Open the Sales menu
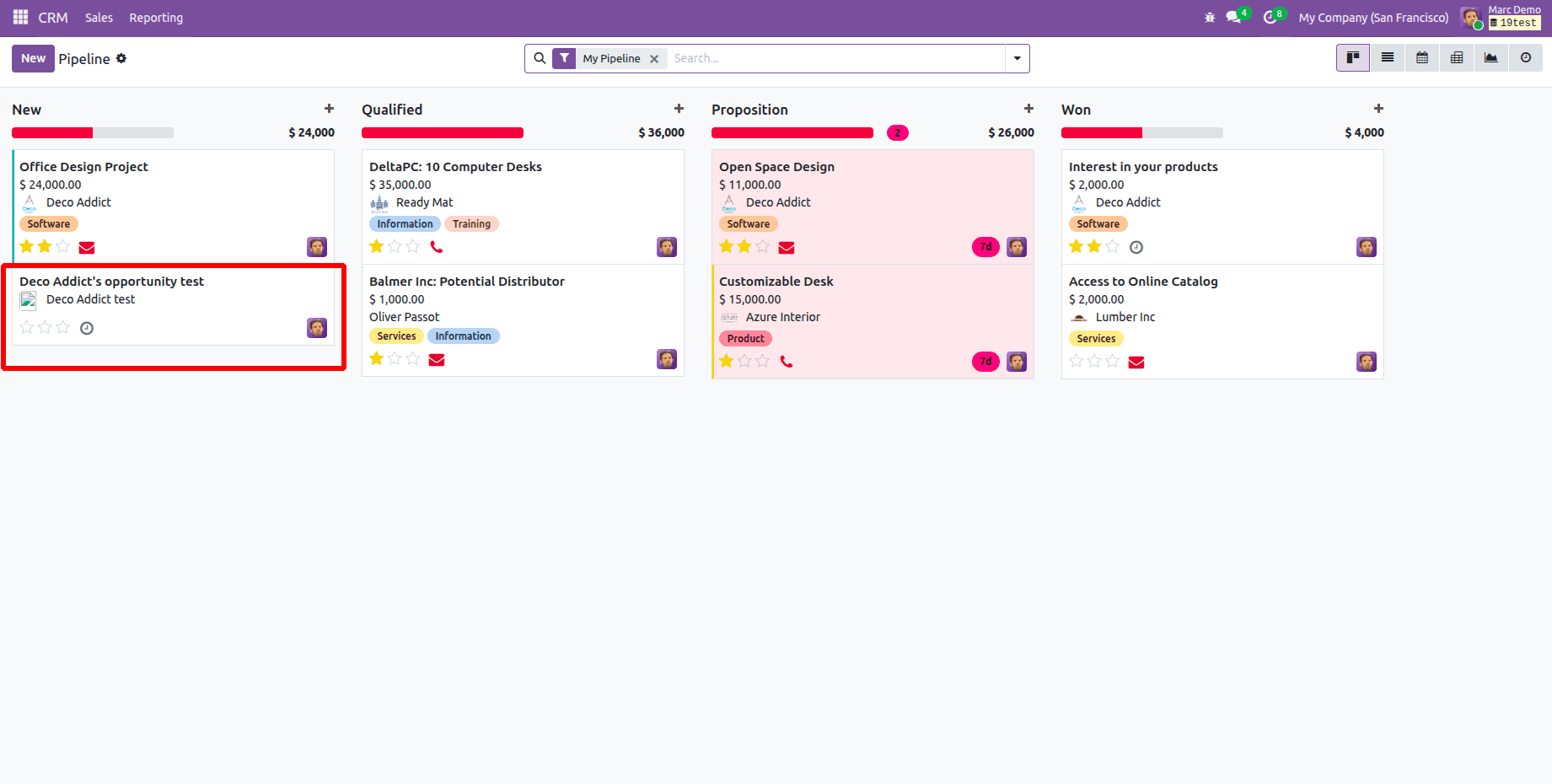Image resolution: width=1552 pixels, height=784 pixels. (99, 17)
